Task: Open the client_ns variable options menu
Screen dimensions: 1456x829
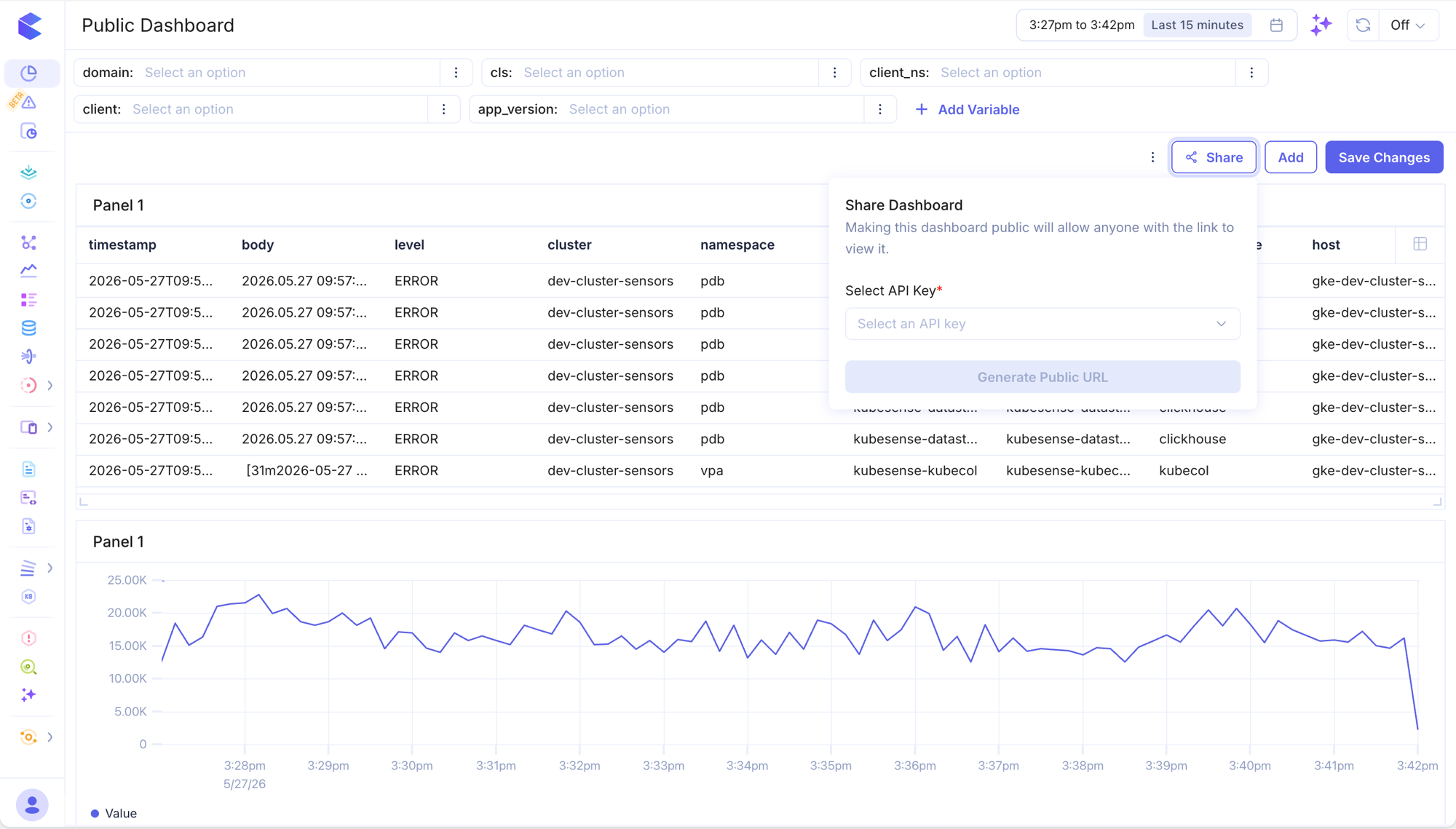Action: click(1251, 73)
